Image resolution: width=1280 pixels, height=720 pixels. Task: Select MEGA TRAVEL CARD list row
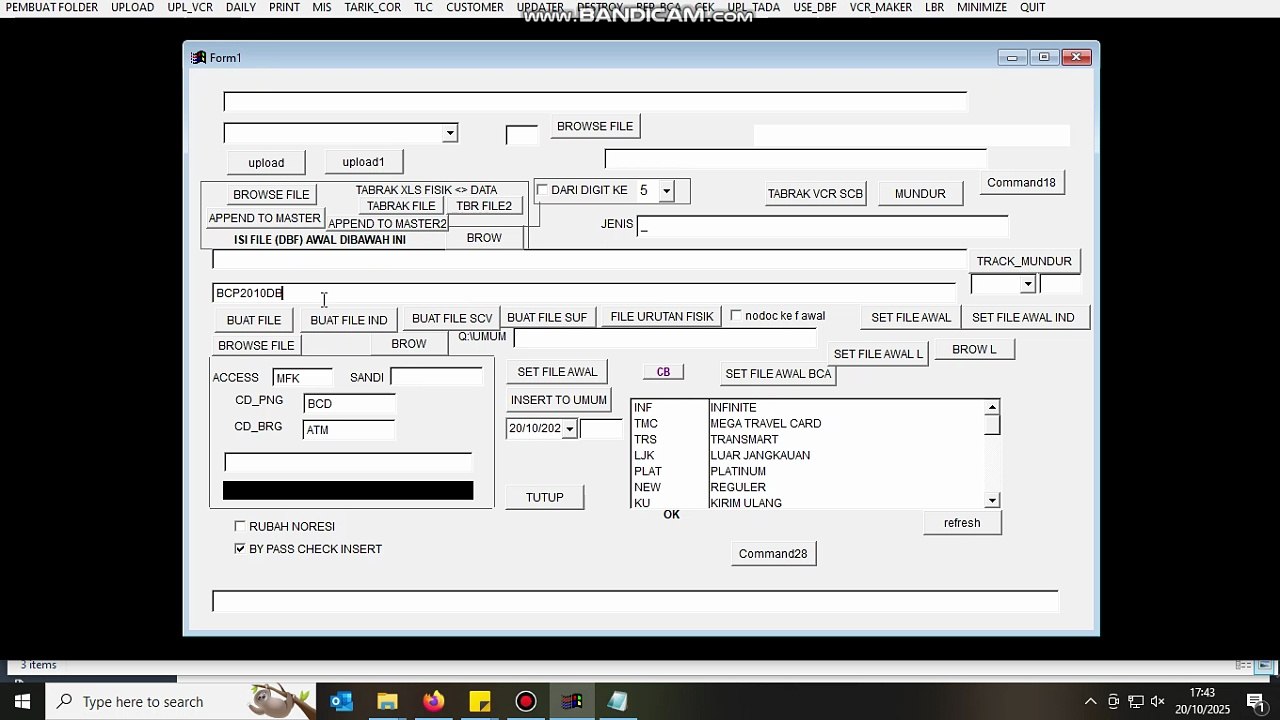pos(807,424)
